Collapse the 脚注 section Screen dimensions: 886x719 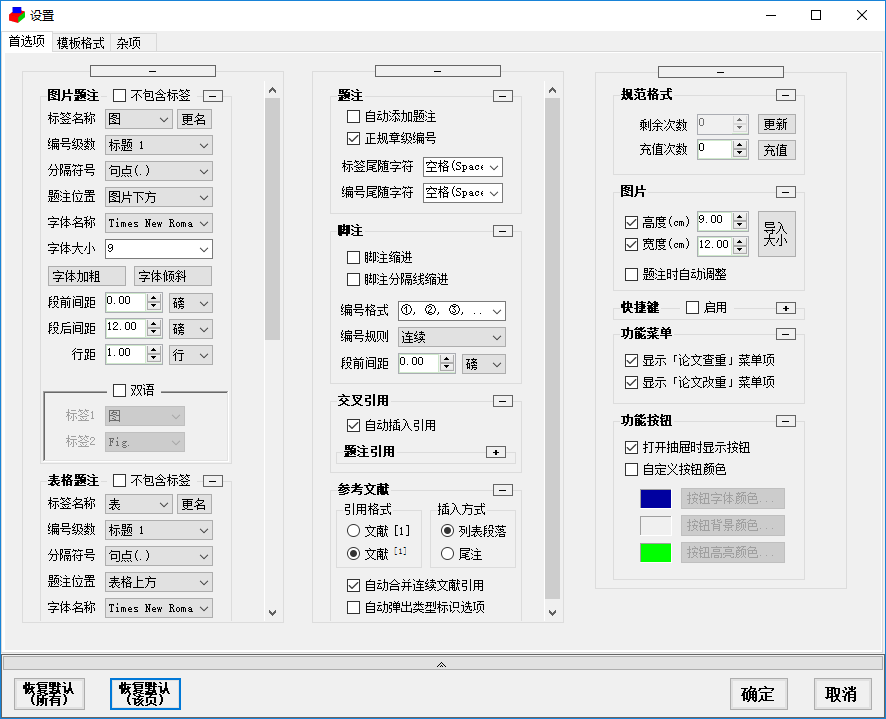tap(503, 231)
